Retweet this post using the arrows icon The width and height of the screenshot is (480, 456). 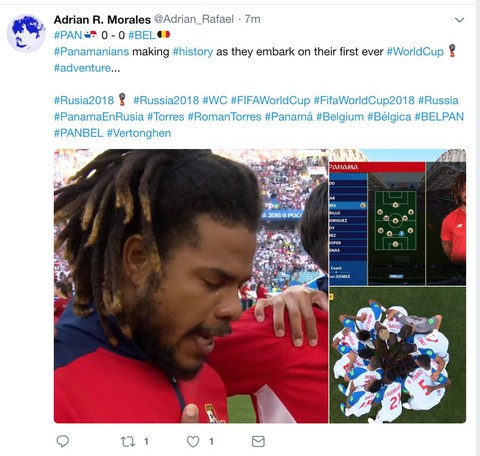pos(128,442)
